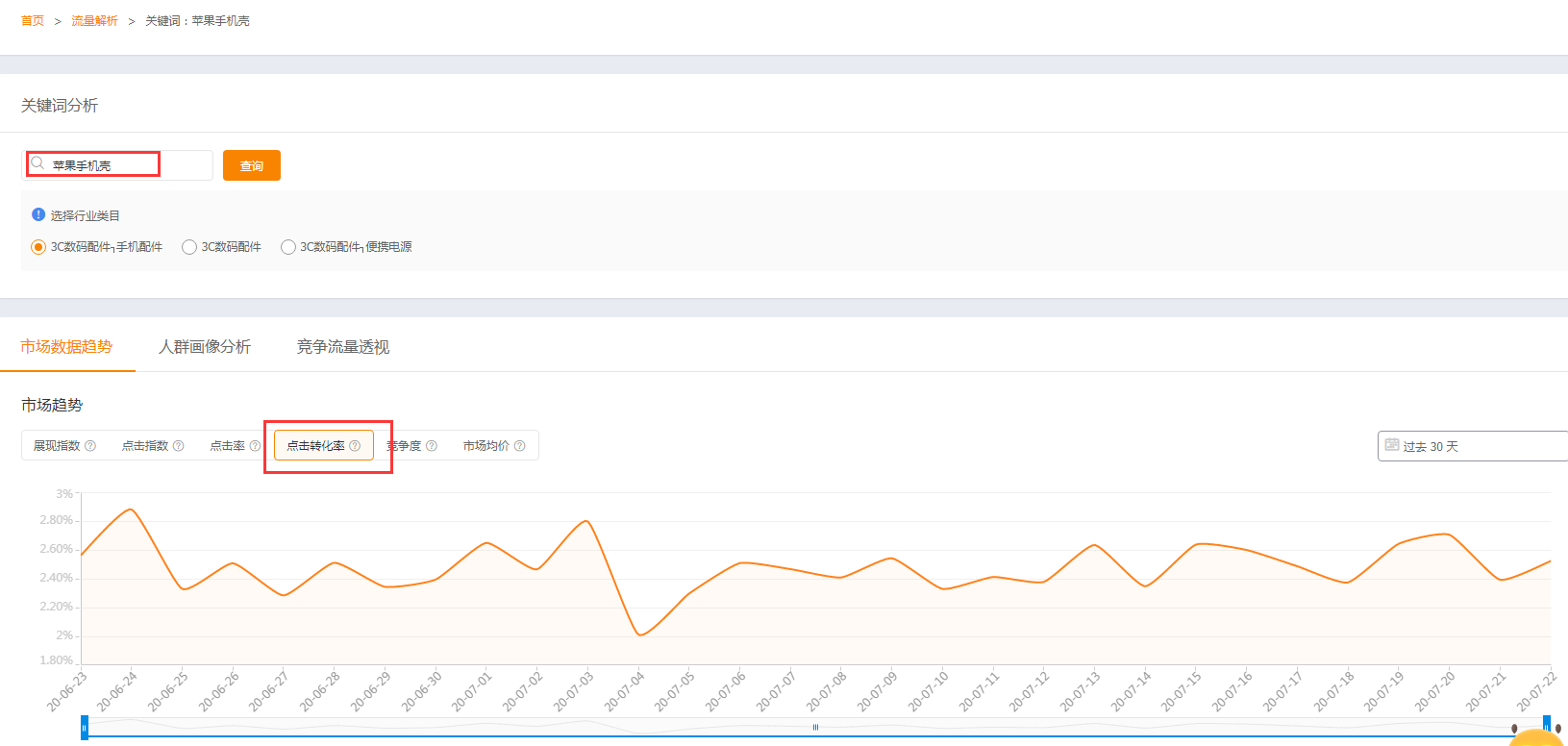Switch to the 人群画像分析 tab
Viewport: 1568px width, 746px height.
[x=205, y=347]
